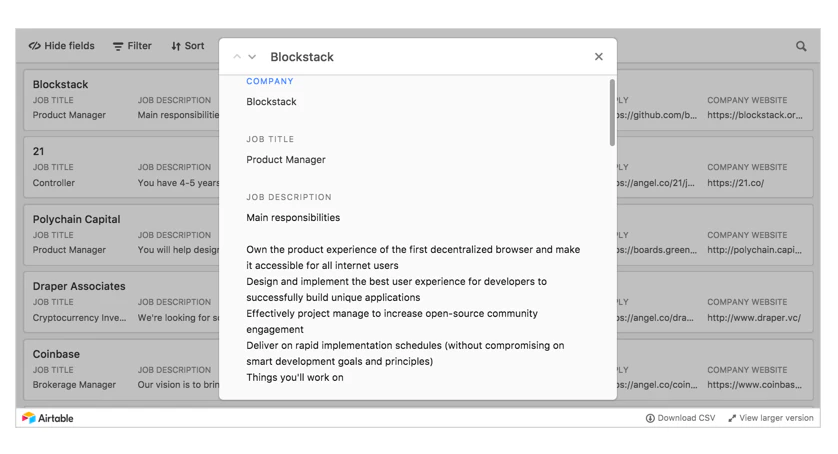Click the Controller job title
The image size is (838, 454).
[53, 183]
